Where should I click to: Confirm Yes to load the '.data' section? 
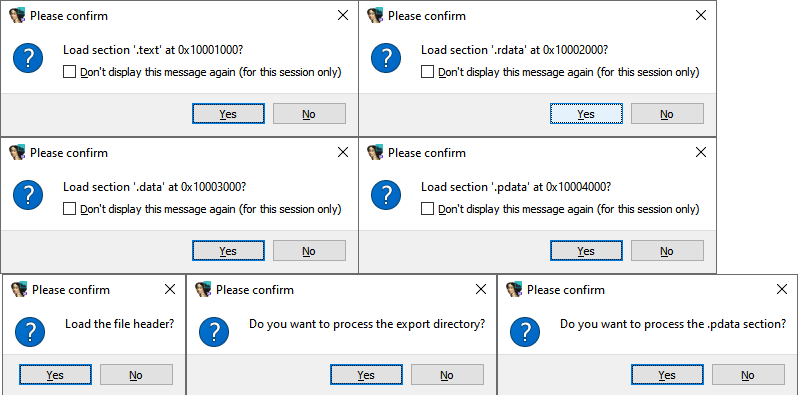(x=228, y=251)
